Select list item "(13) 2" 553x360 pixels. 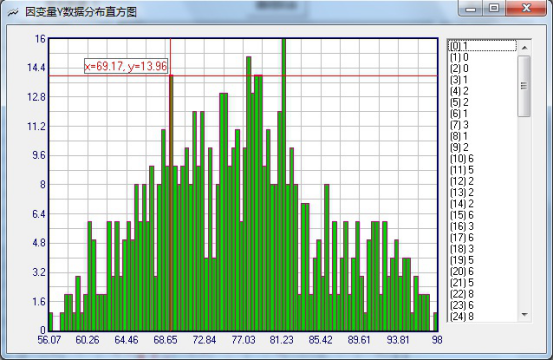482,193
